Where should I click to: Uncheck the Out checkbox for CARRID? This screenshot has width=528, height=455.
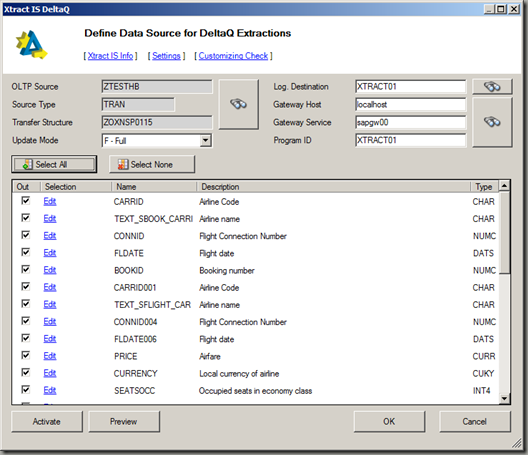(26, 201)
